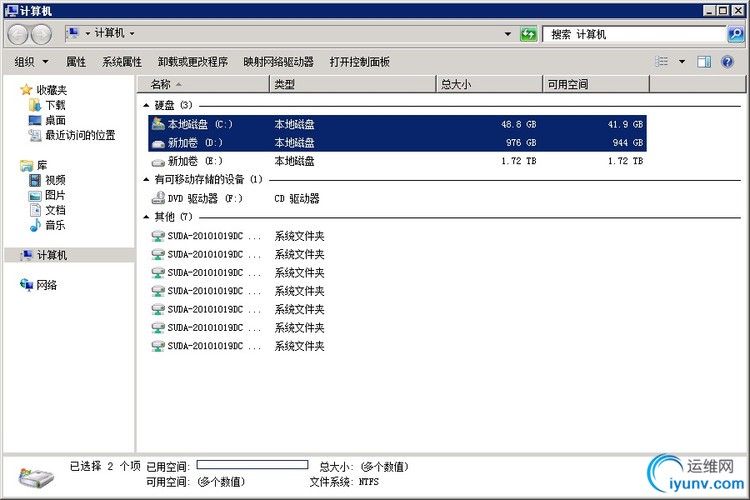The height and width of the screenshot is (500, 750).
Task: Collapse the 其他 (7) group
Action: click(146, 217)
